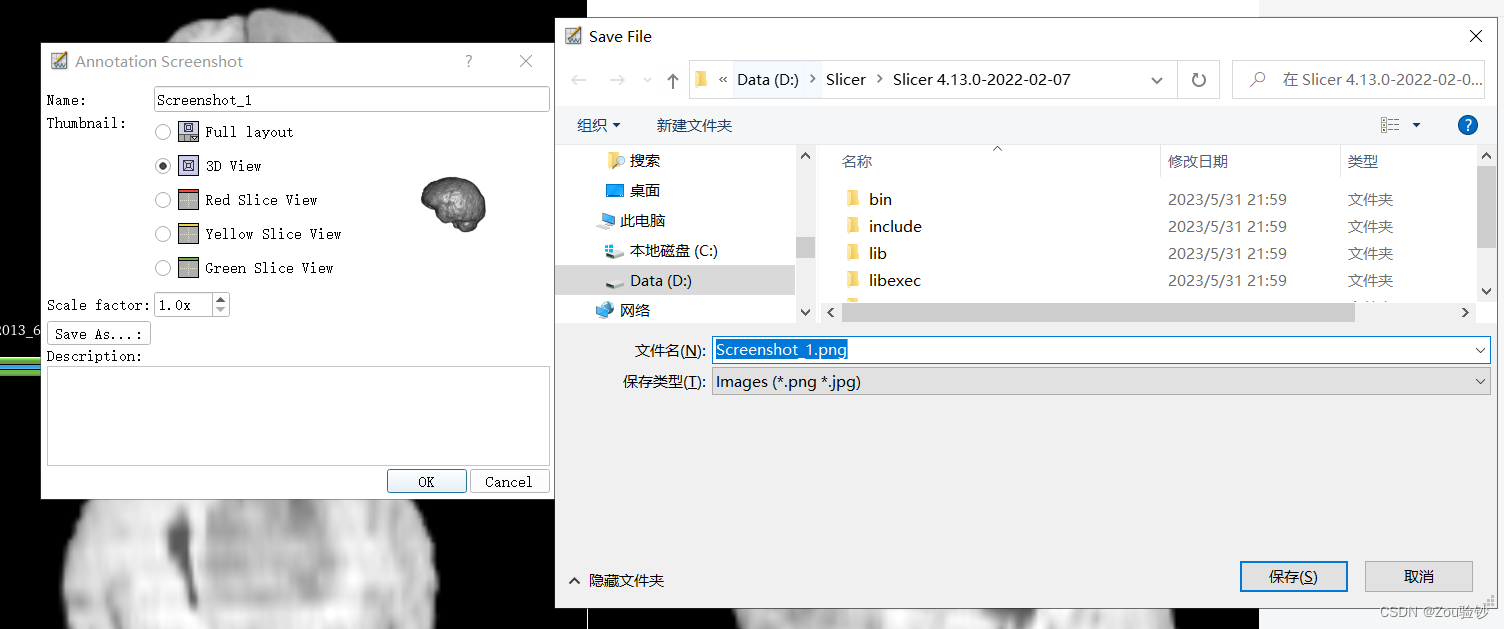Increase scale factor with stepper arrow

(x=220, y=298)
